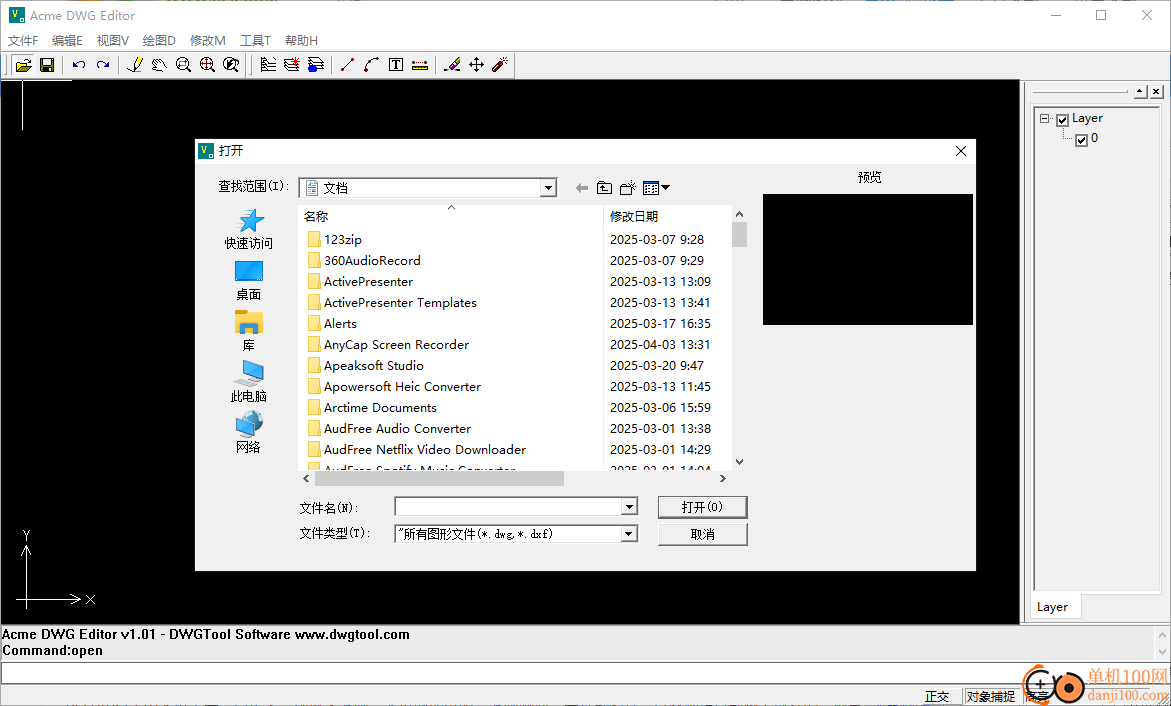Go back using the dialog's back arrow
This screenshot has width=1171, height=706.
point(582,188)
